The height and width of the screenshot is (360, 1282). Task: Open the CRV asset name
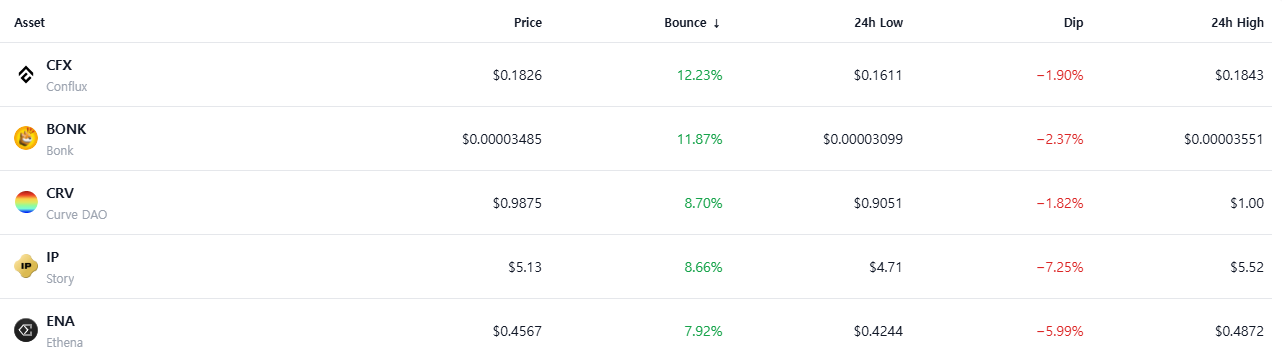coord(60,193)
